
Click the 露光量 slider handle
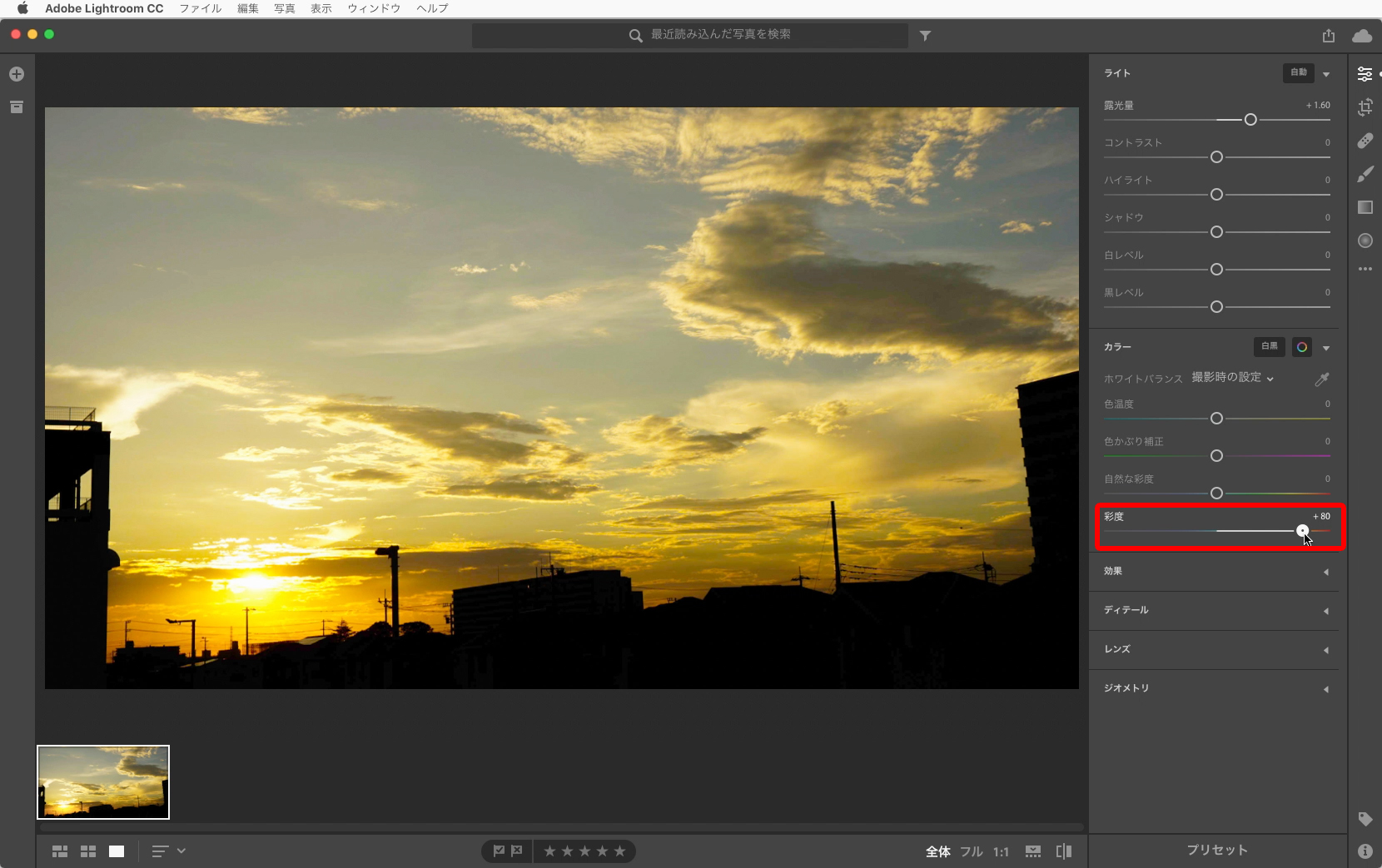pos(1250,120)
